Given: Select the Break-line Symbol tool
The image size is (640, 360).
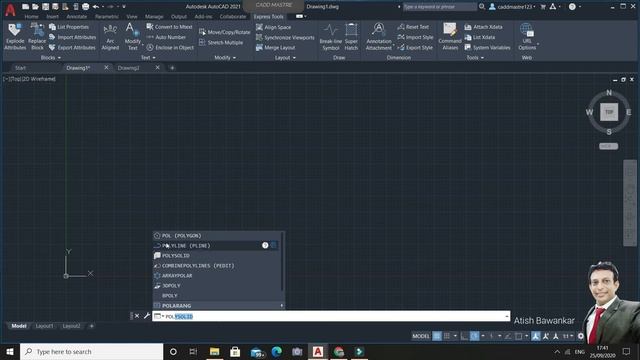Looking at the screenshot, I should [331, 36].
